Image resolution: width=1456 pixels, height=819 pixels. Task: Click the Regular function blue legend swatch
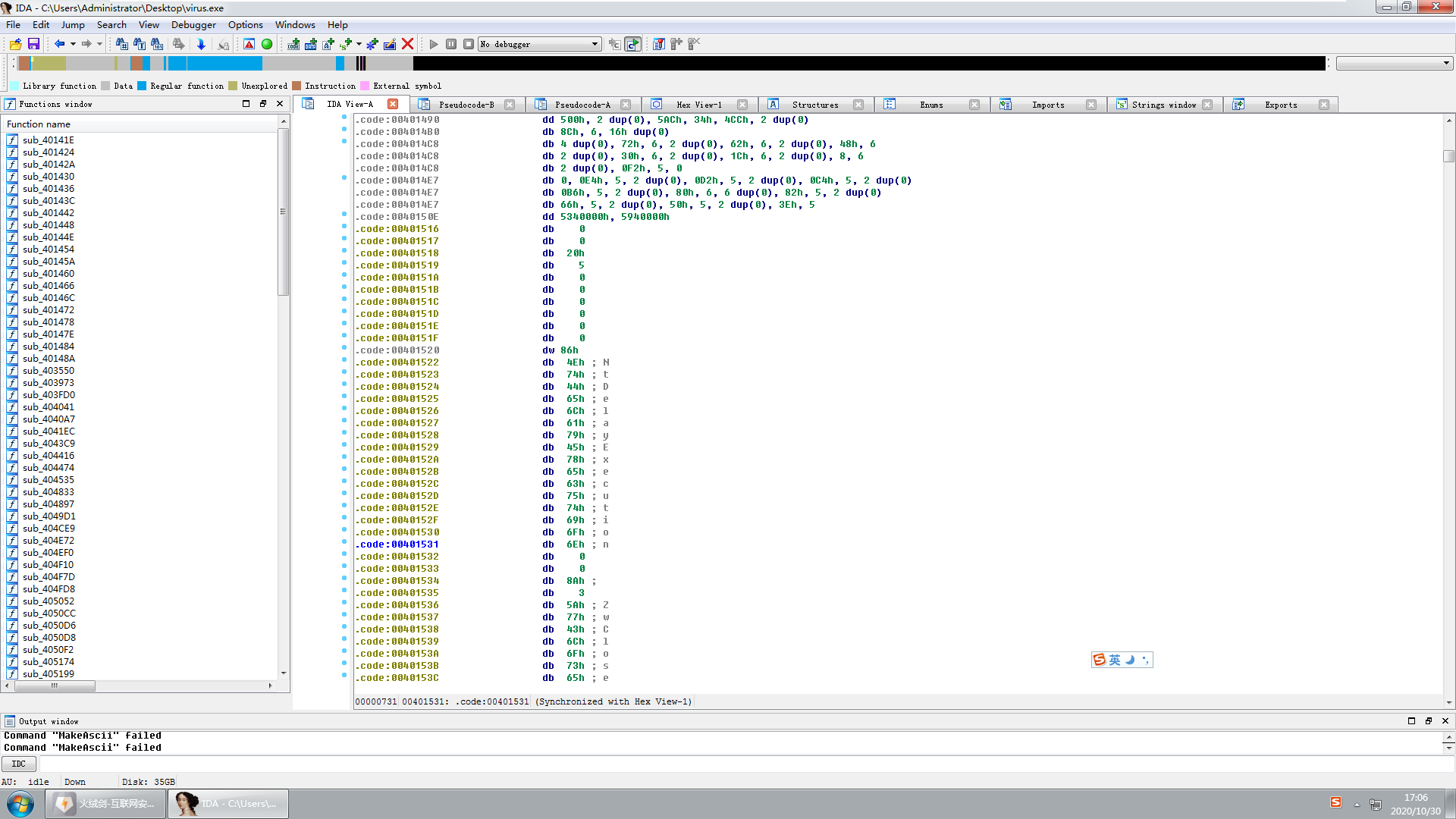pos(142,86)
